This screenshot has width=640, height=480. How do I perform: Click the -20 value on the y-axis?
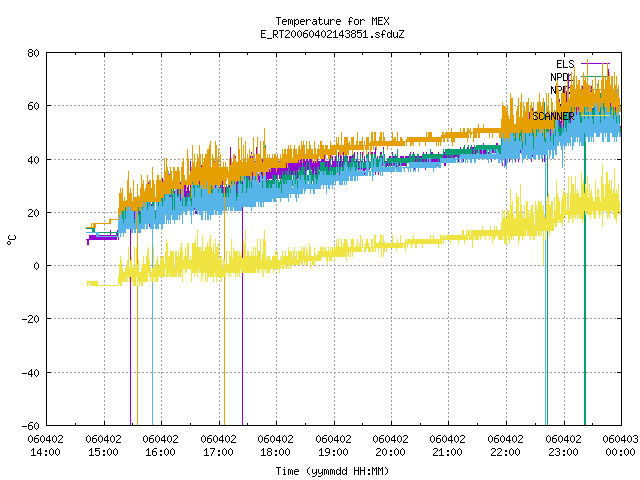point(31,319)
